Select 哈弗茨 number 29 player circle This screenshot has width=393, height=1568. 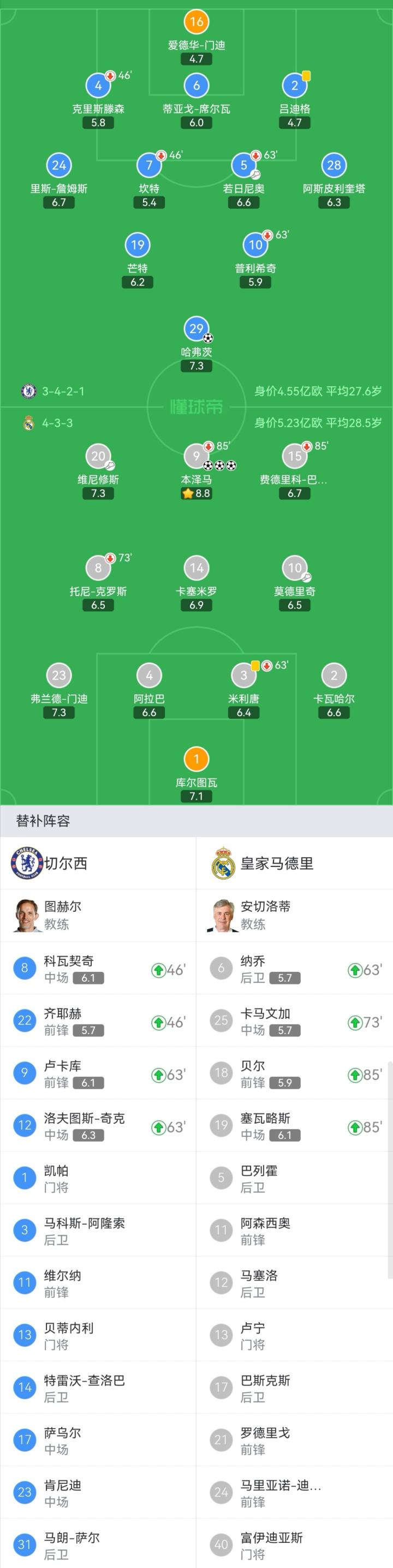tap(196, 329)
